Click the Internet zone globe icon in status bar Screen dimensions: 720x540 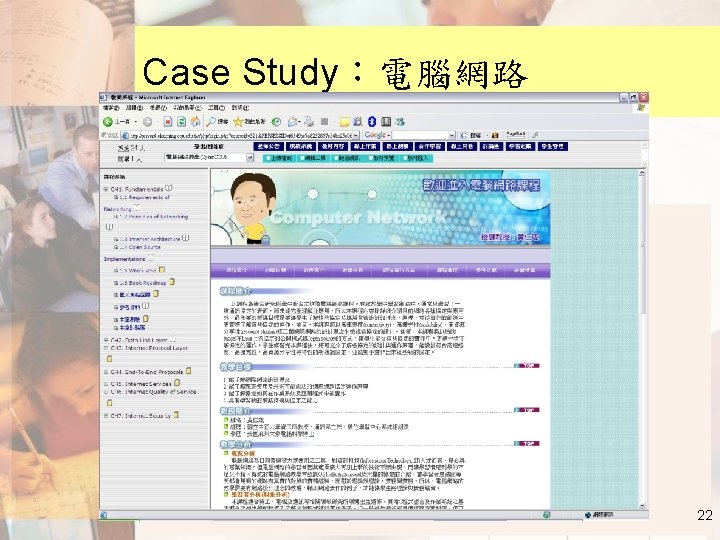pyautogui.click(x=587, y=515)
